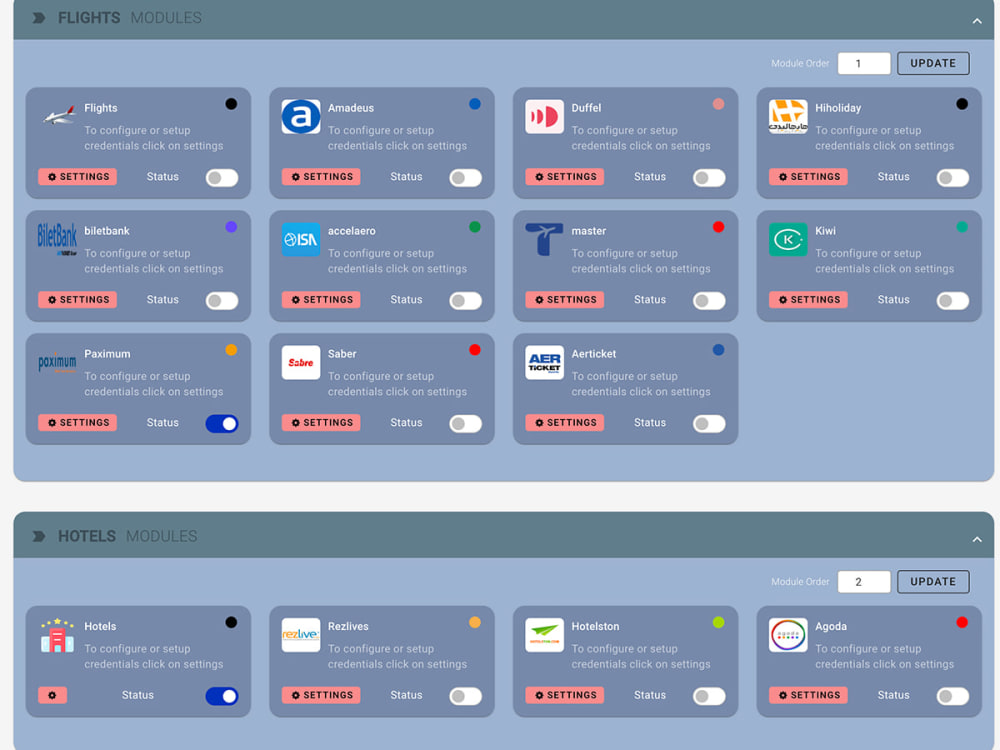Click the teal color dot on Kiwi
This screenshot has width=1000, height=750.
pos(962,227)
